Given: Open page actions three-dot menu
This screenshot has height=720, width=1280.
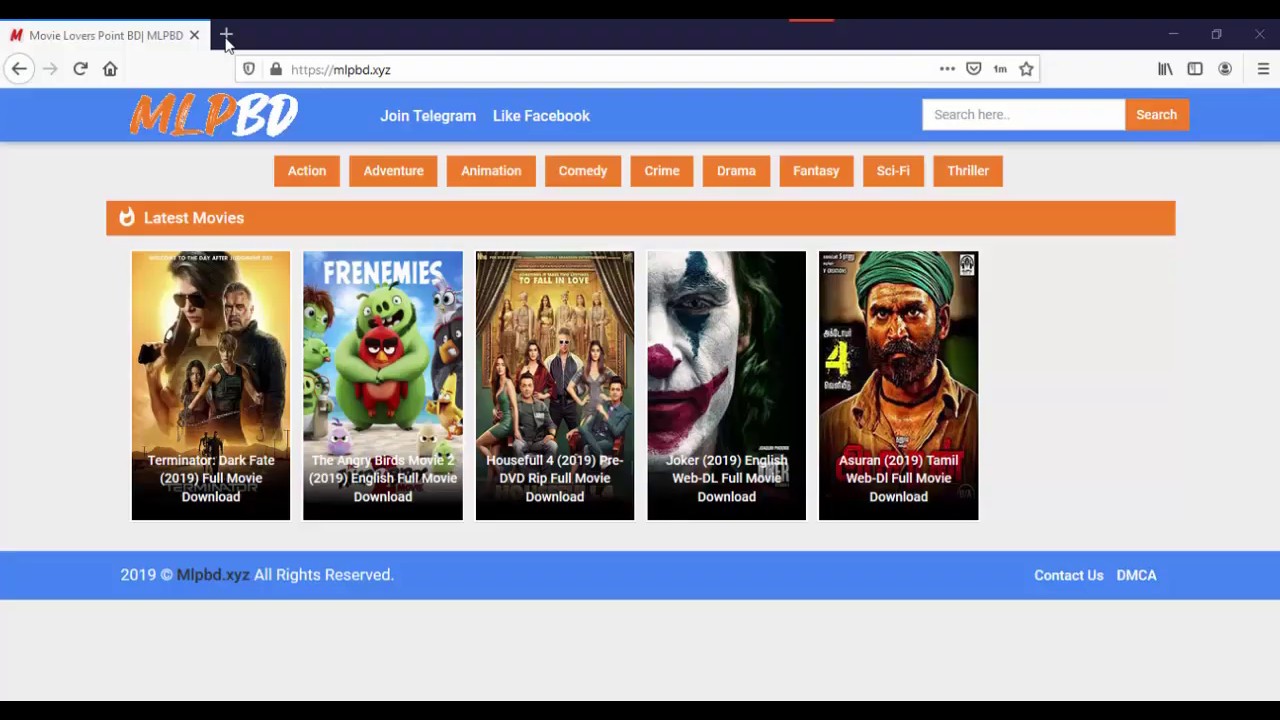Looking at the screenshot, I should [947, 69].
